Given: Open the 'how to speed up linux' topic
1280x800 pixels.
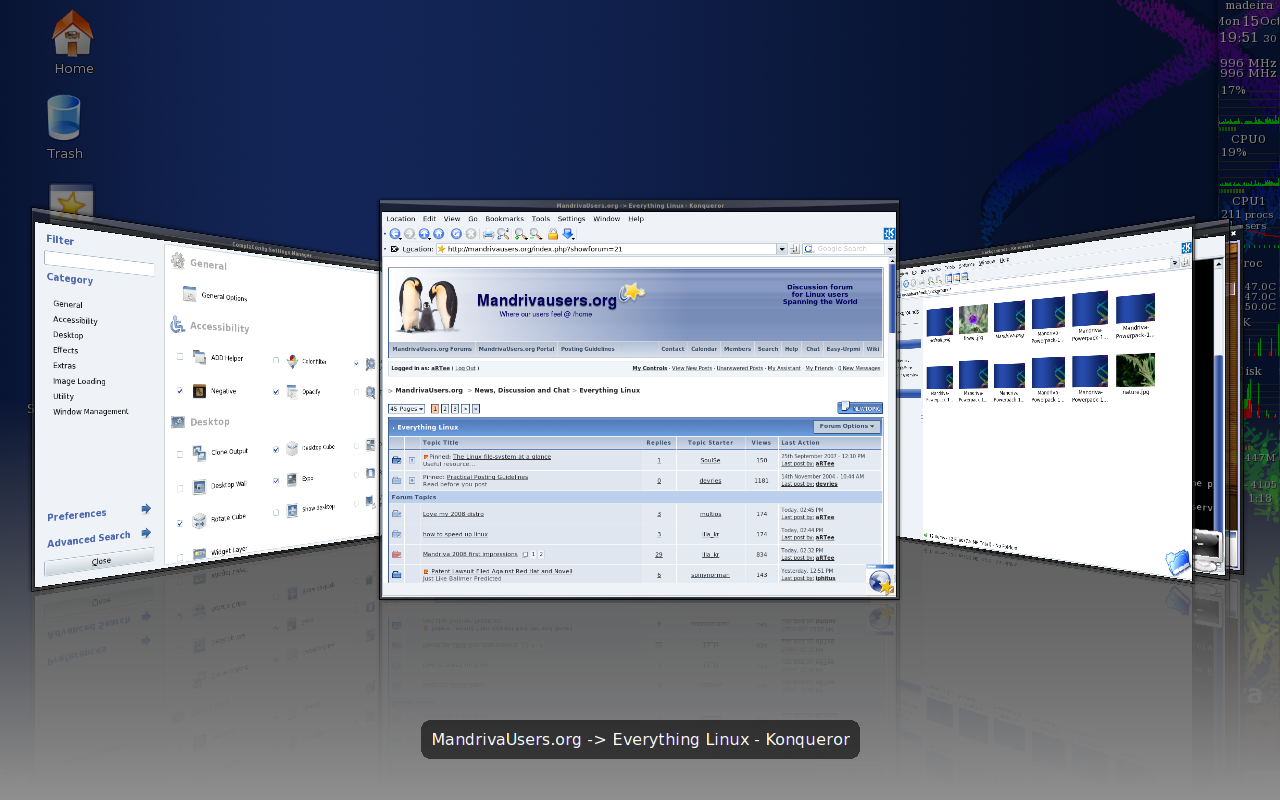Looking at the screenshot, I should click(x=455, y=534).
